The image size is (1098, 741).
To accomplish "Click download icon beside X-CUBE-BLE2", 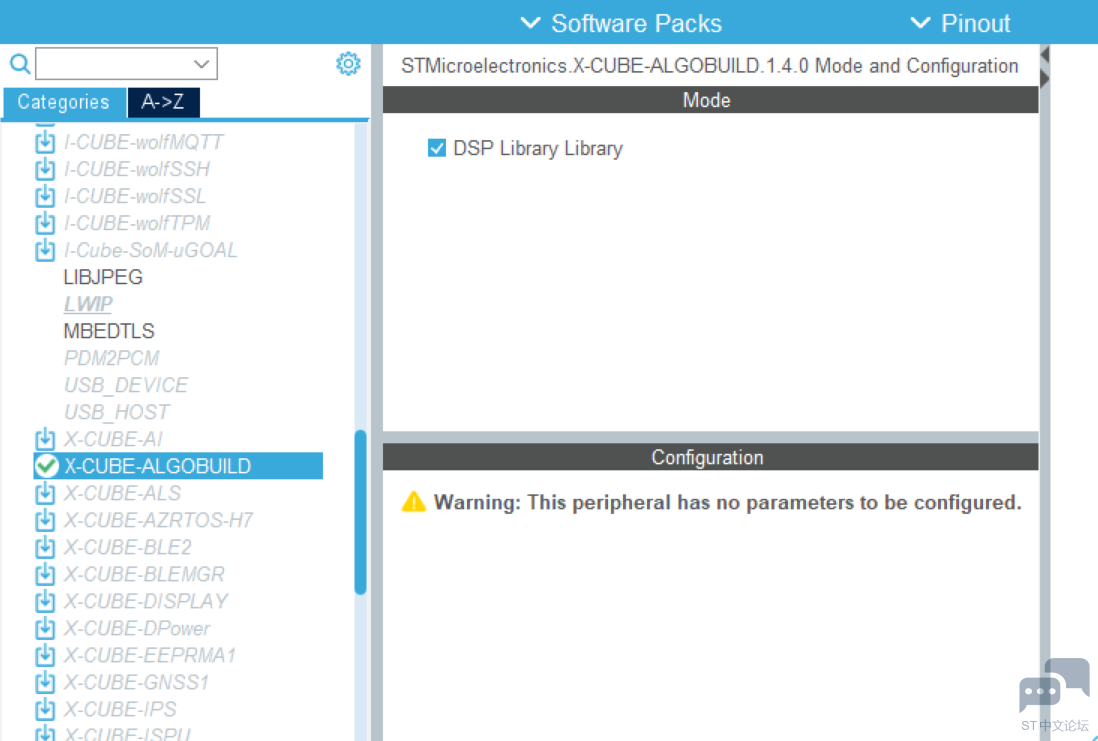I will (45, 547).
